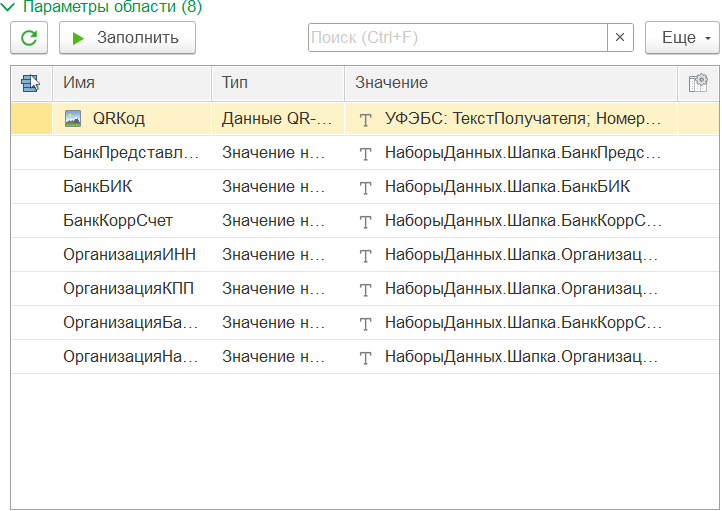Click type cell in ОрганизацияКПП row

click(278, 289)
